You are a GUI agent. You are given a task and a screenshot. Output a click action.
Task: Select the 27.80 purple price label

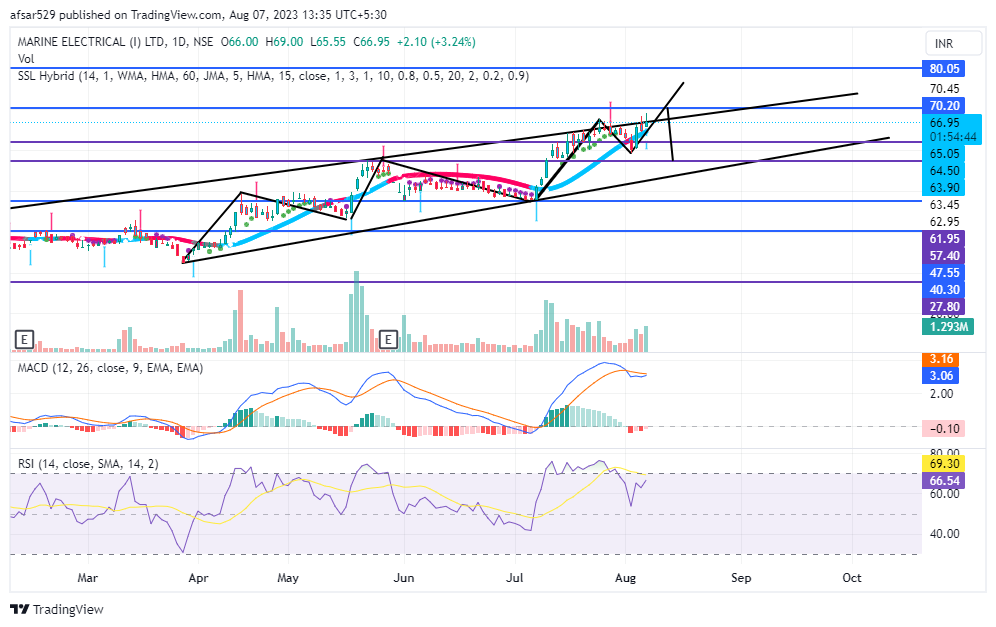click(x=944, y=307)
